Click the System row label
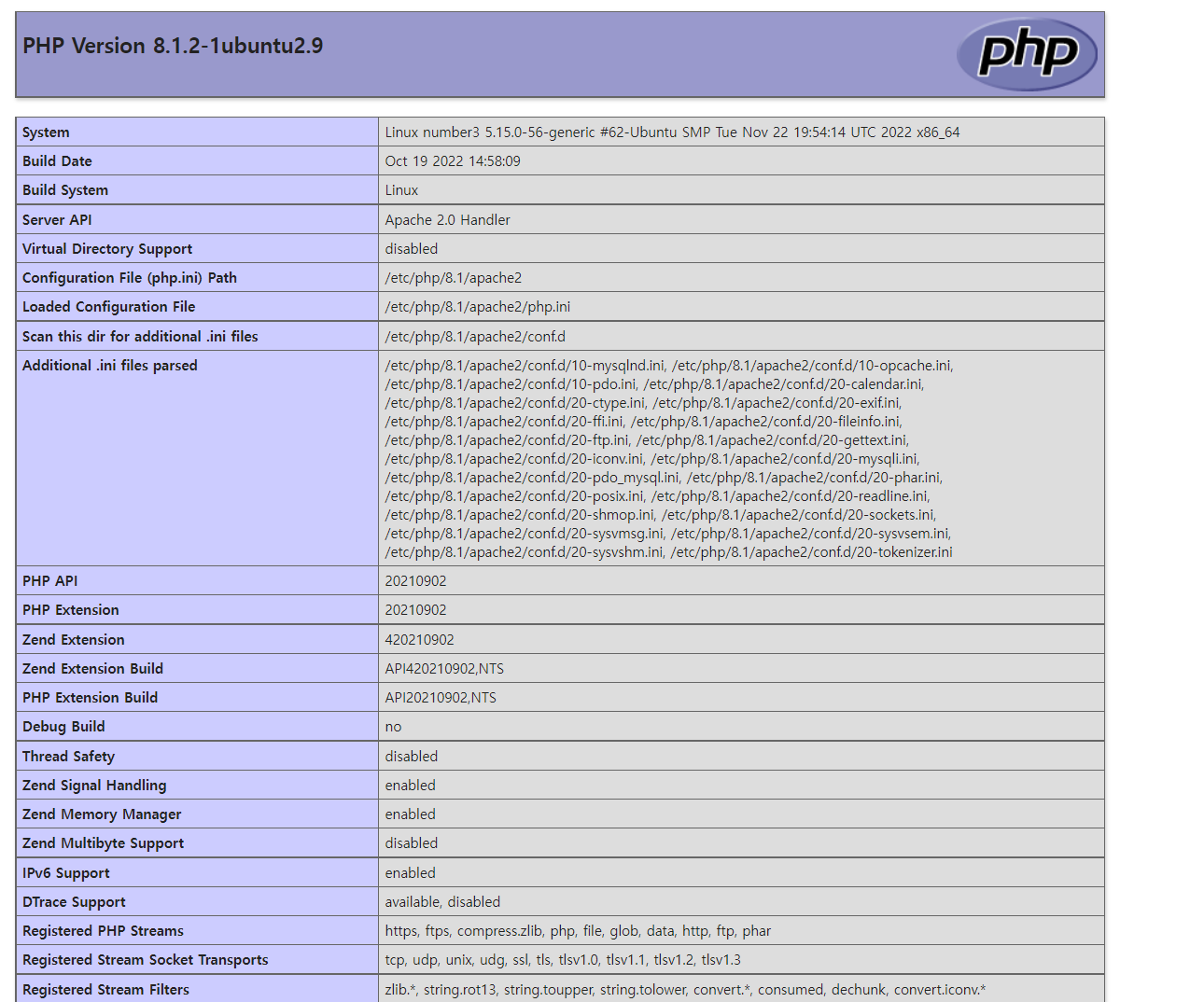The image size is (1204, 1002). point(46,132)
